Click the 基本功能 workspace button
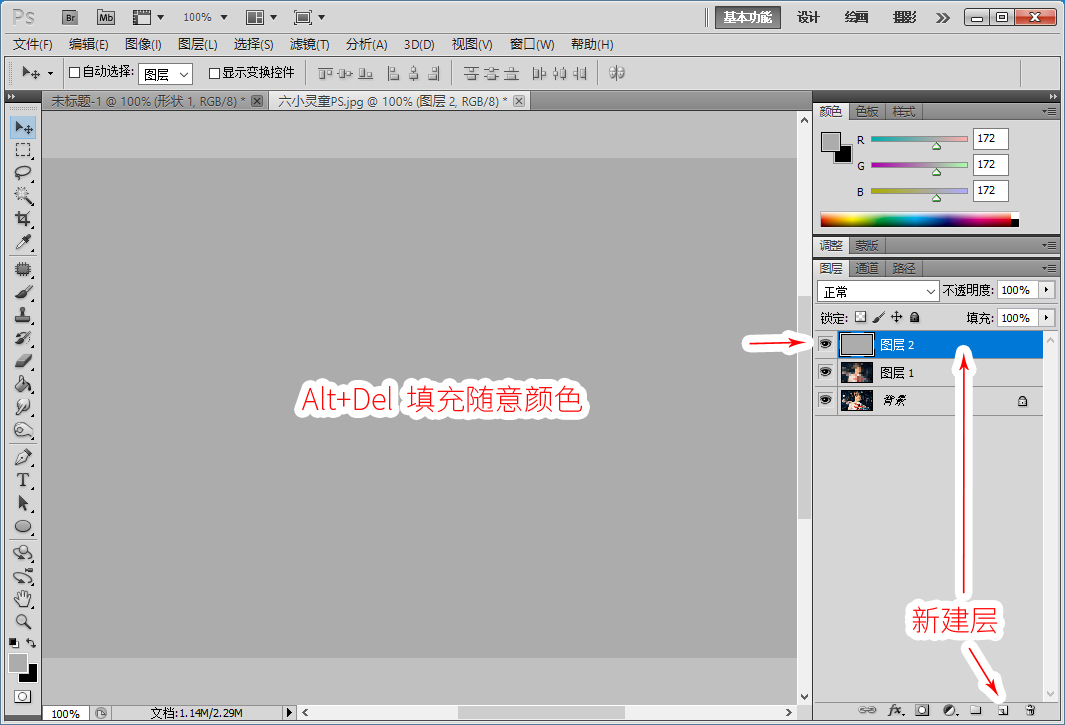Image resolution: width=1065 pixels, height=725 pixels. [748, 17]
